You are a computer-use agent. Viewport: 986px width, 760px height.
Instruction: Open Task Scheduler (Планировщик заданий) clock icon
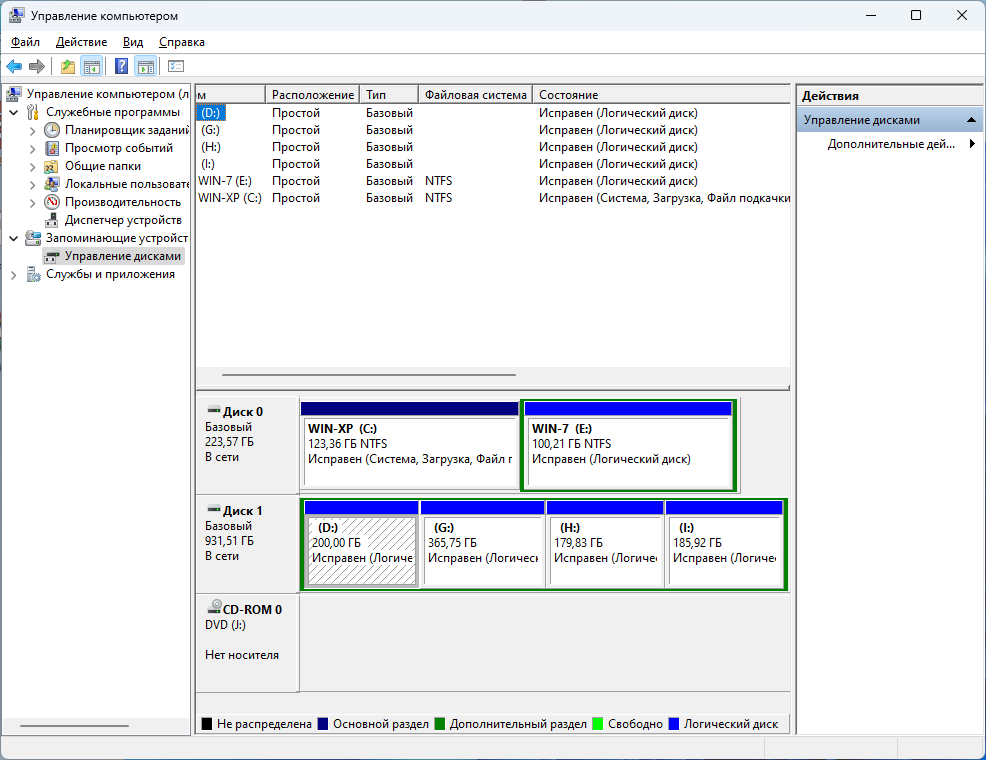pyautogui.click(x=52, y=130)
